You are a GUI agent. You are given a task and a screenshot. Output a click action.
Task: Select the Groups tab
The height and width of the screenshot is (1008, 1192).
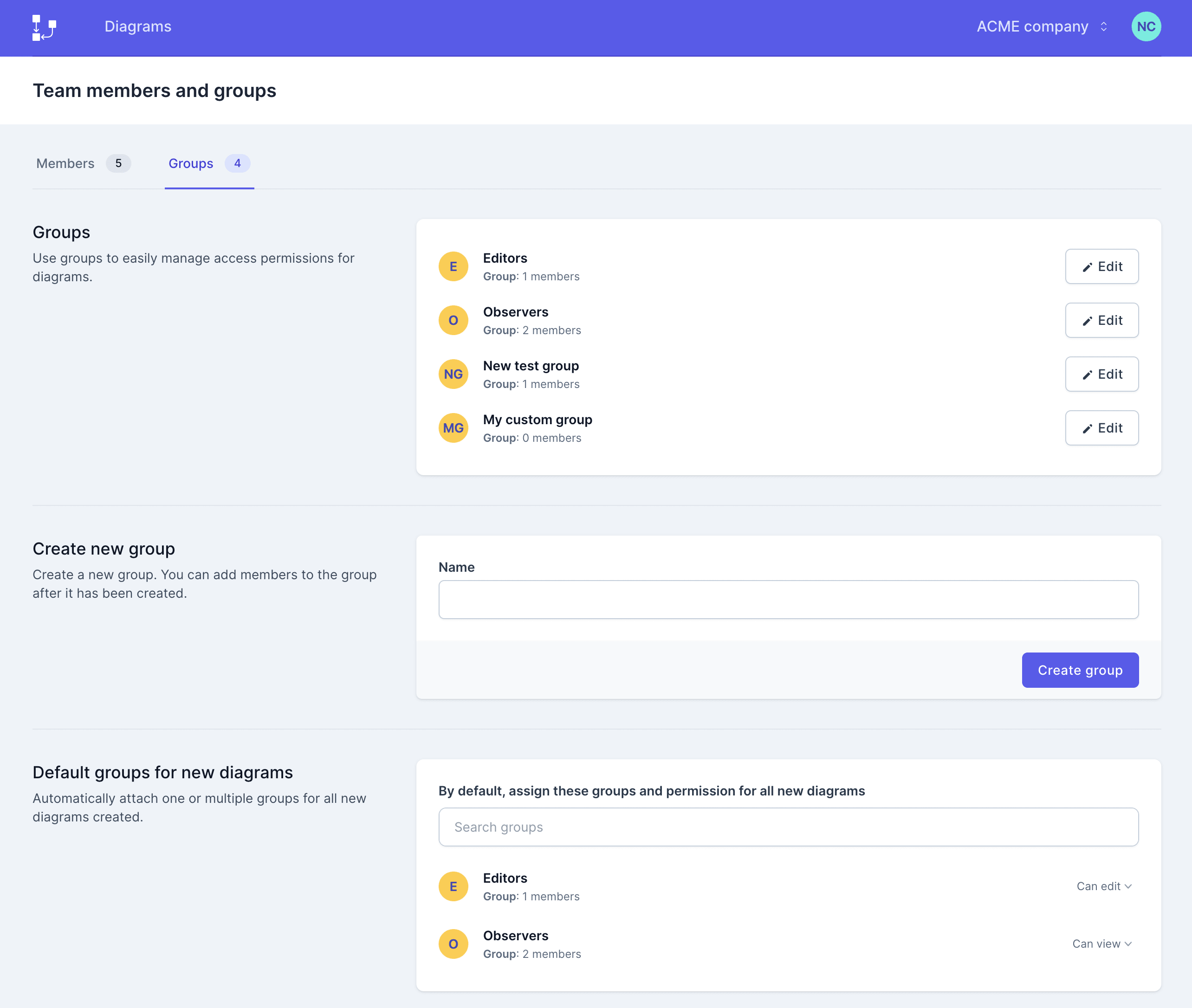pos(209,163)
